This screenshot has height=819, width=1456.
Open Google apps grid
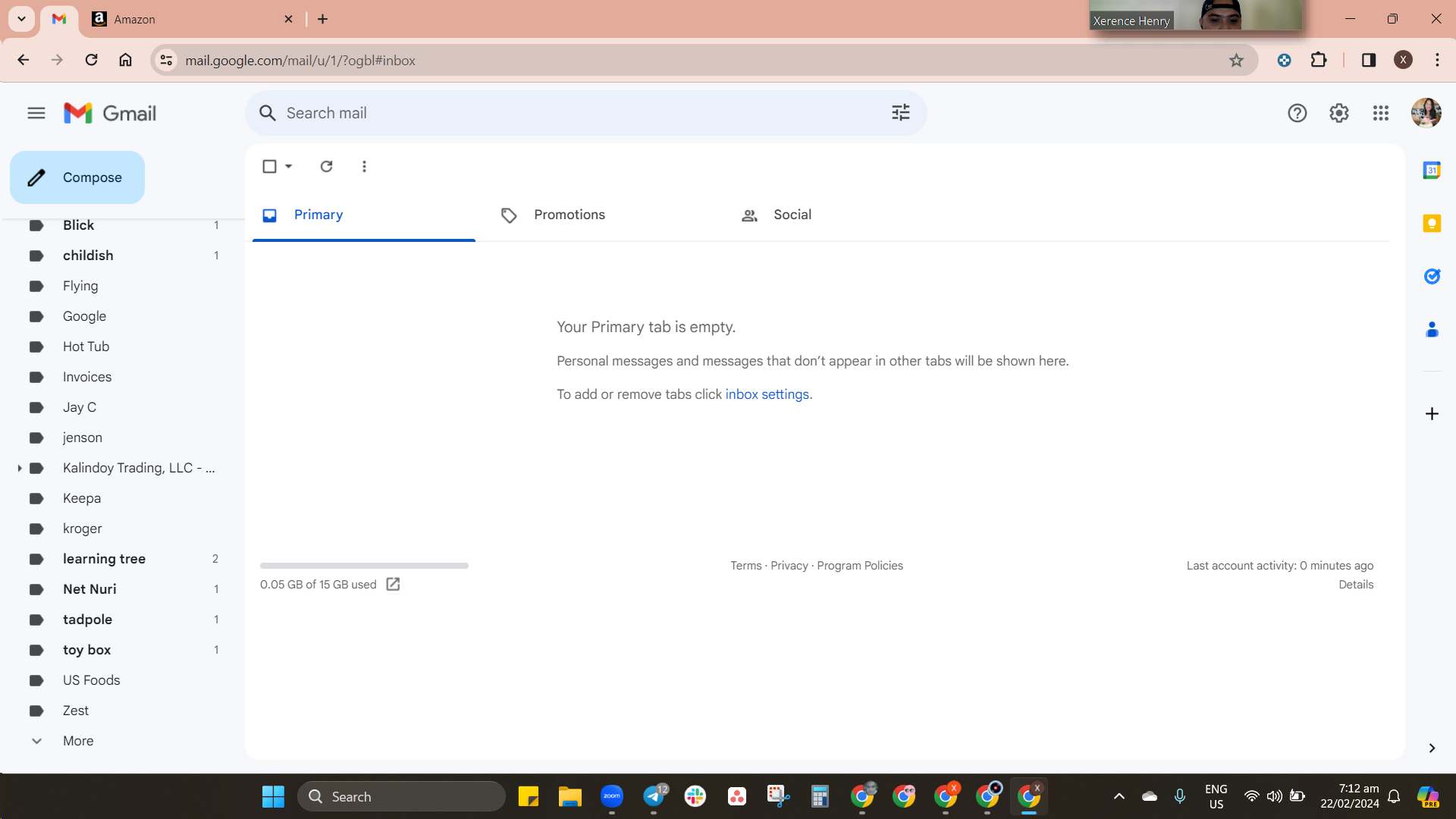1380,114
